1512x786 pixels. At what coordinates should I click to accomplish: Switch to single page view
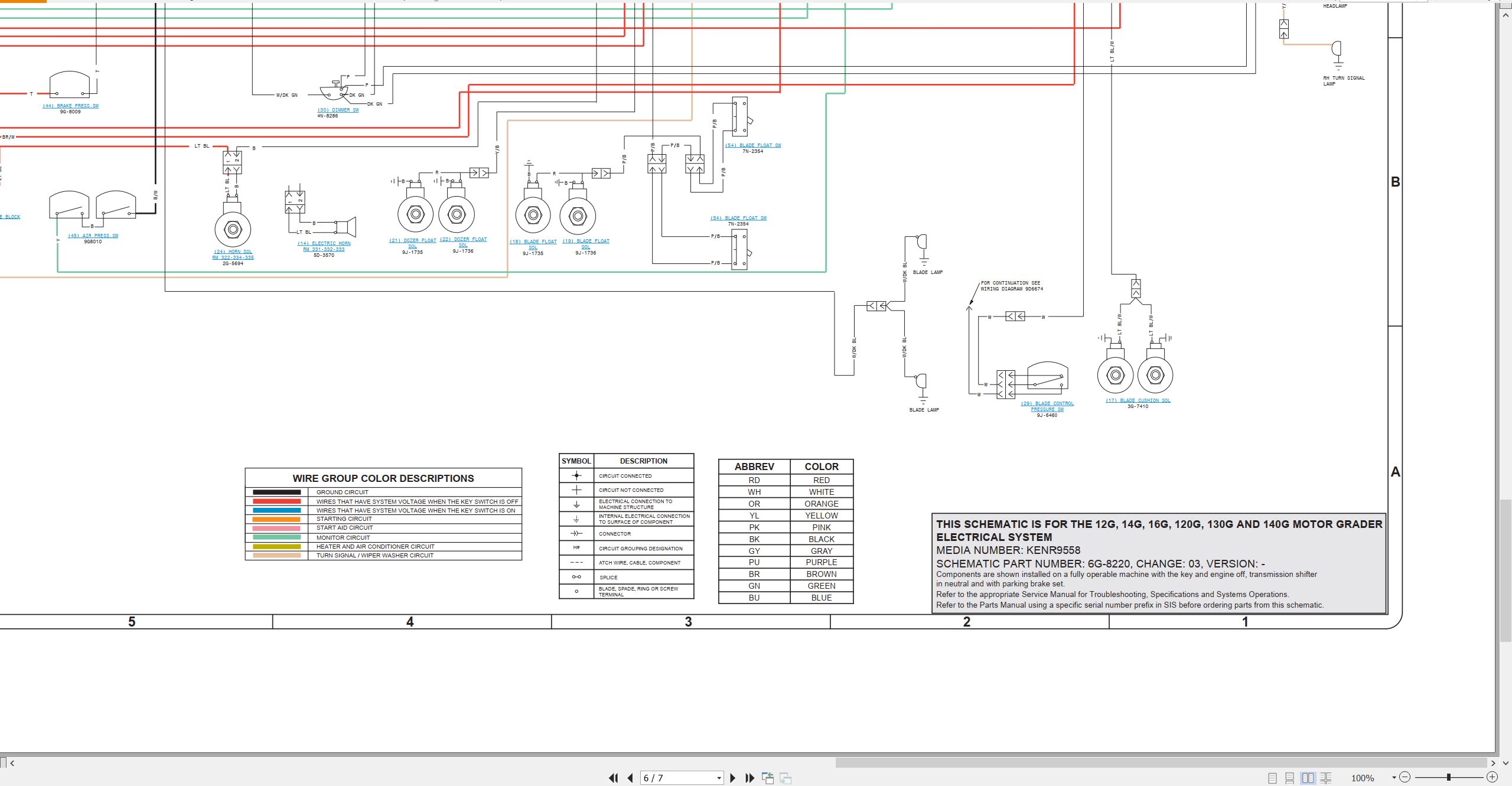coord(1273,778)
